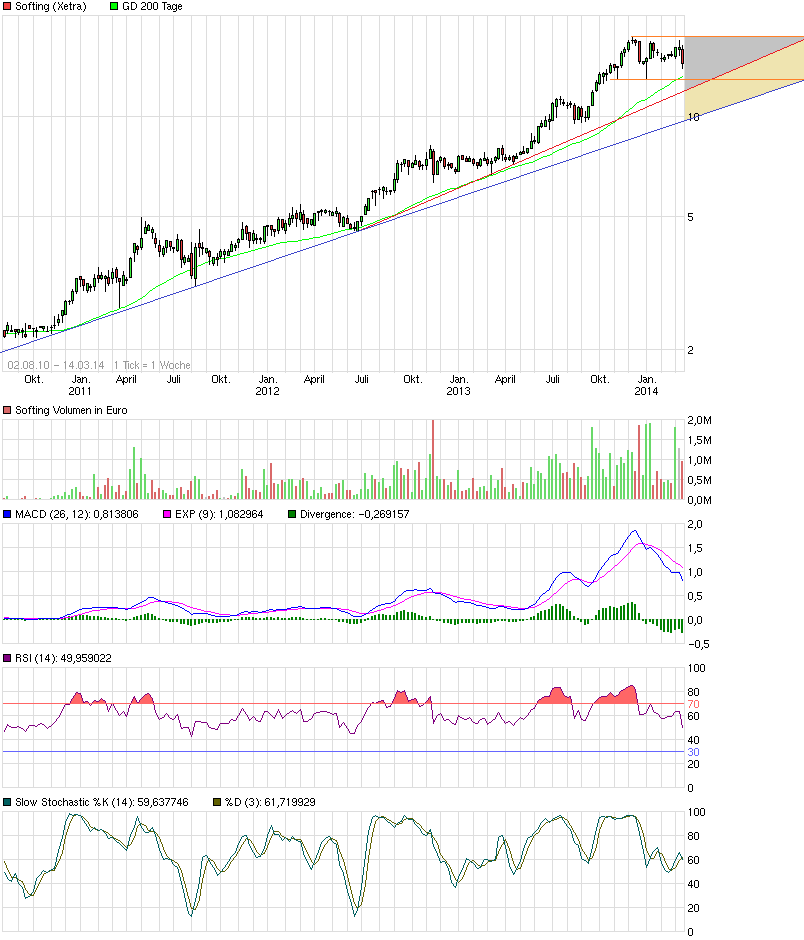This screenshot has width=804, height=940.
Task: Click the 1,5M volume axis label
Action: (x=700, y=441)
